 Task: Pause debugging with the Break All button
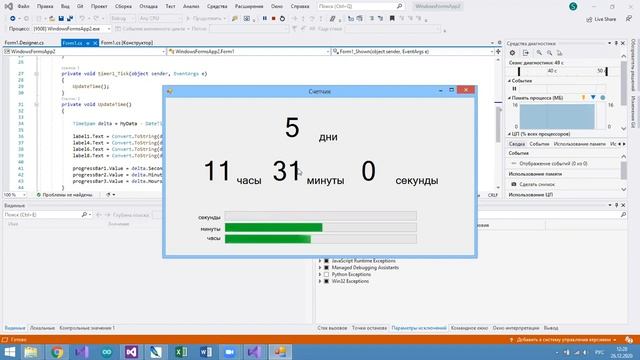click(x=264, y=18)
